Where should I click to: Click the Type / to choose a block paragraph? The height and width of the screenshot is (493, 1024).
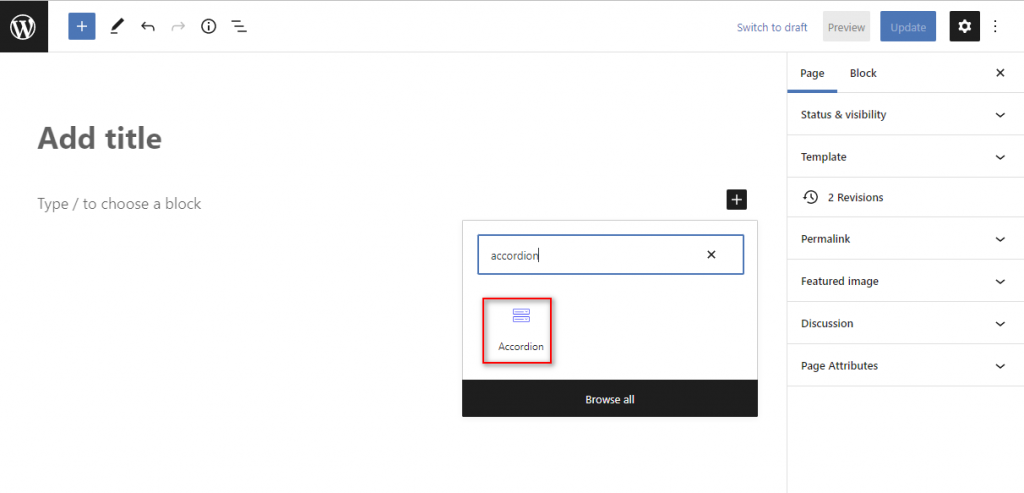(120, 204)
